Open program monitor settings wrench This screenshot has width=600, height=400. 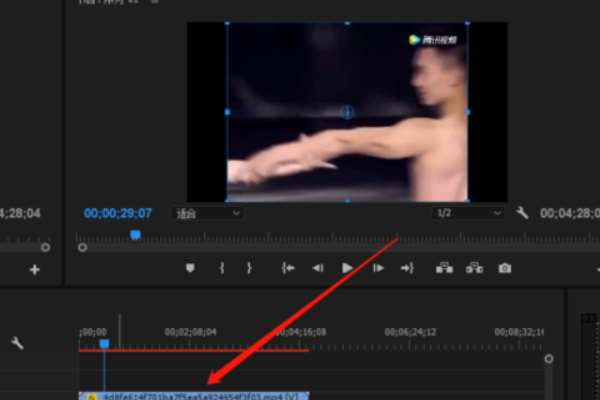522,213
